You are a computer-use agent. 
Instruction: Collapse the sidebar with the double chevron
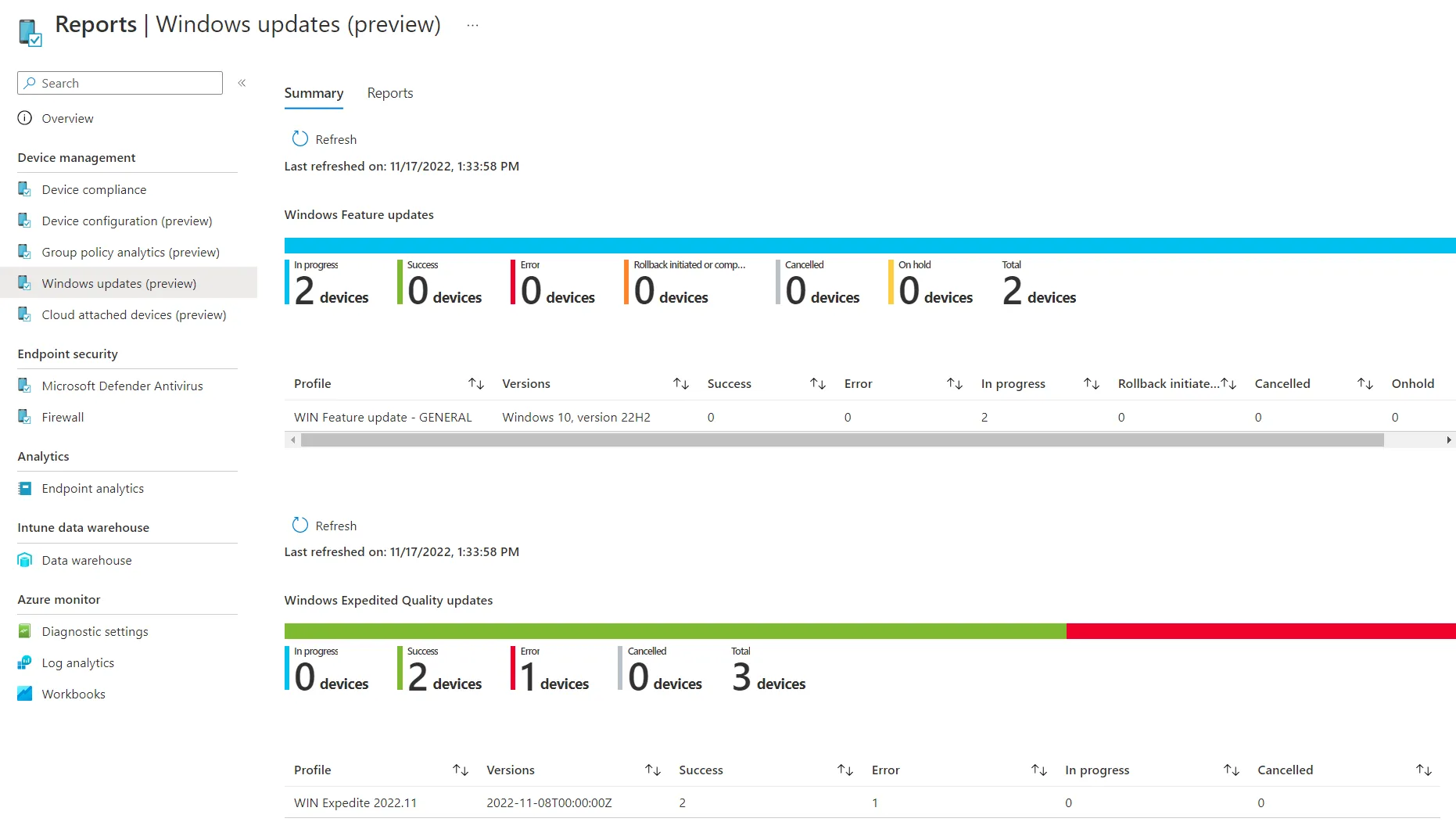click(242, 83)
